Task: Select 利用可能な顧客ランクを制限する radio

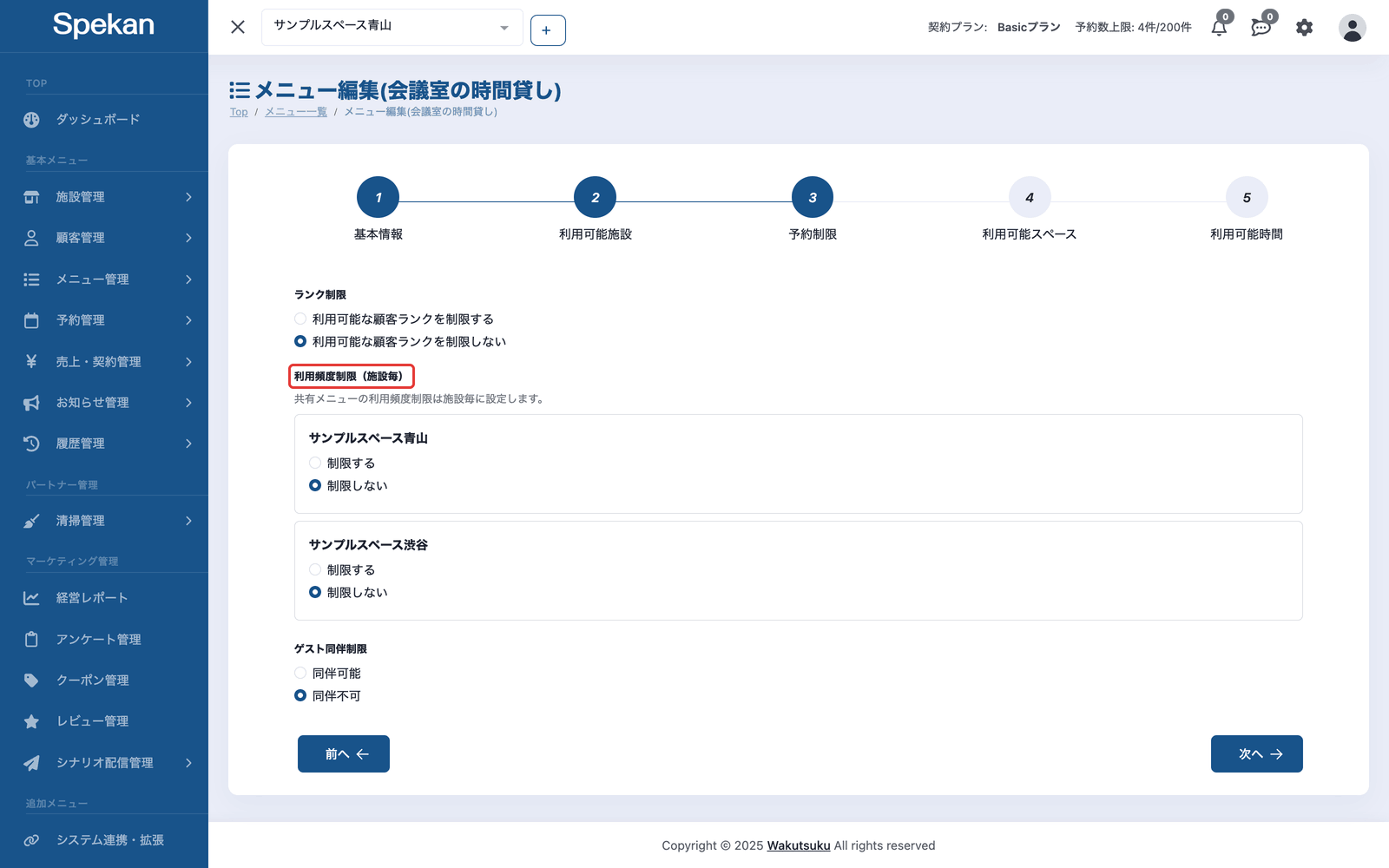Action: (300, 319)
